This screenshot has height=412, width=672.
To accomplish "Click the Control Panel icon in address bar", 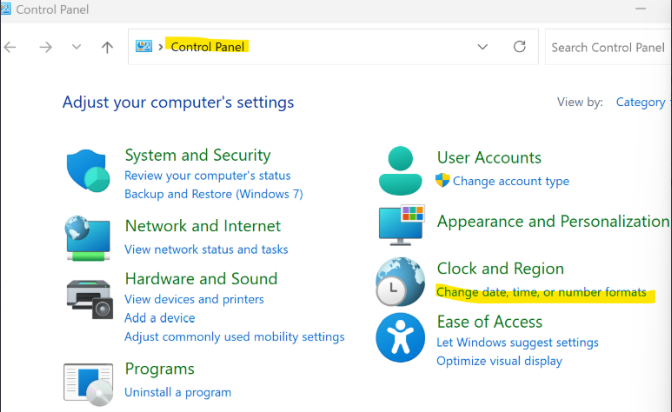I will click(x=144, y=46).
